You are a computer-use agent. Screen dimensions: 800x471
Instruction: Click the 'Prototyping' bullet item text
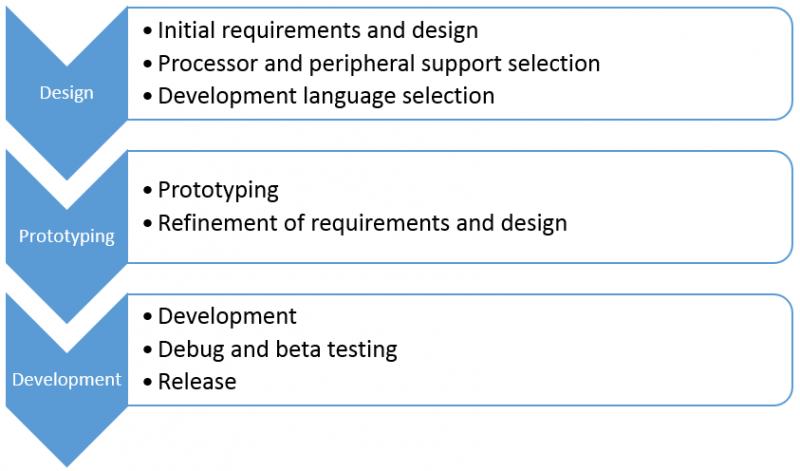217,190
